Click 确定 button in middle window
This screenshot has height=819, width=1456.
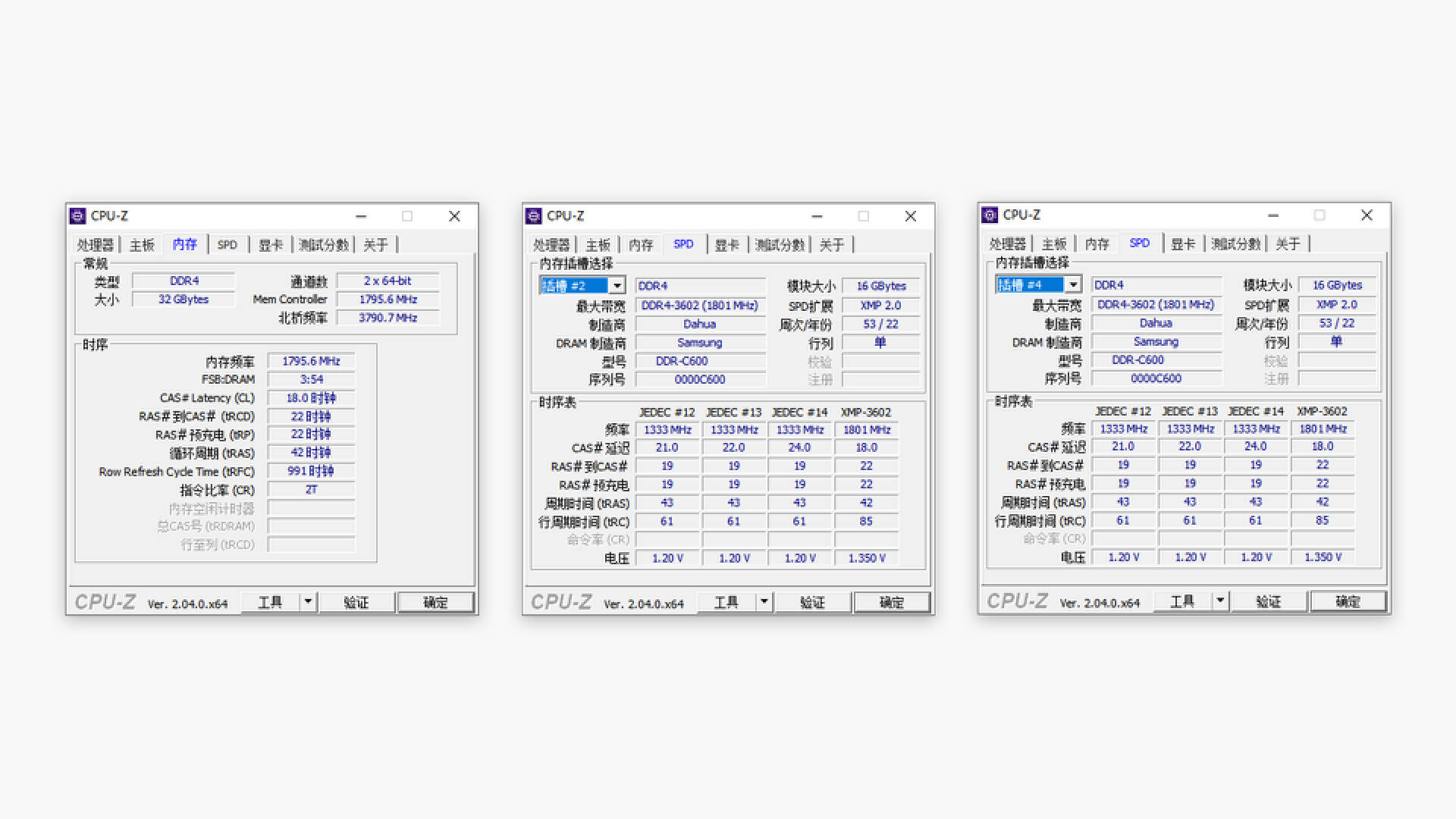point(891,602)
